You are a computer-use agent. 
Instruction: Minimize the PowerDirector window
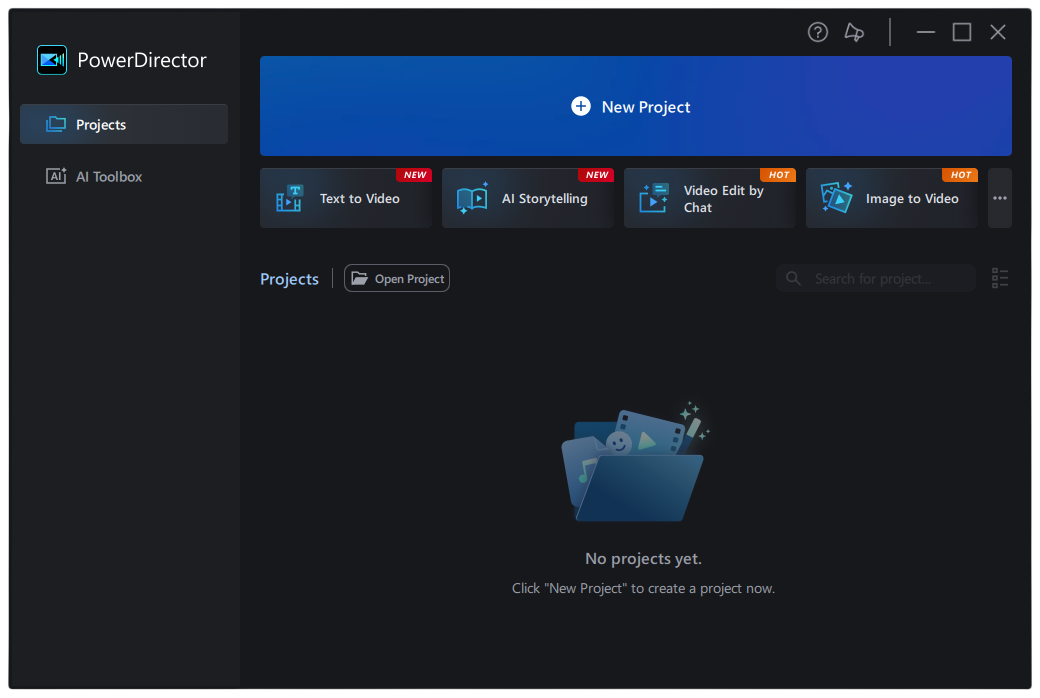click(925, 32)
